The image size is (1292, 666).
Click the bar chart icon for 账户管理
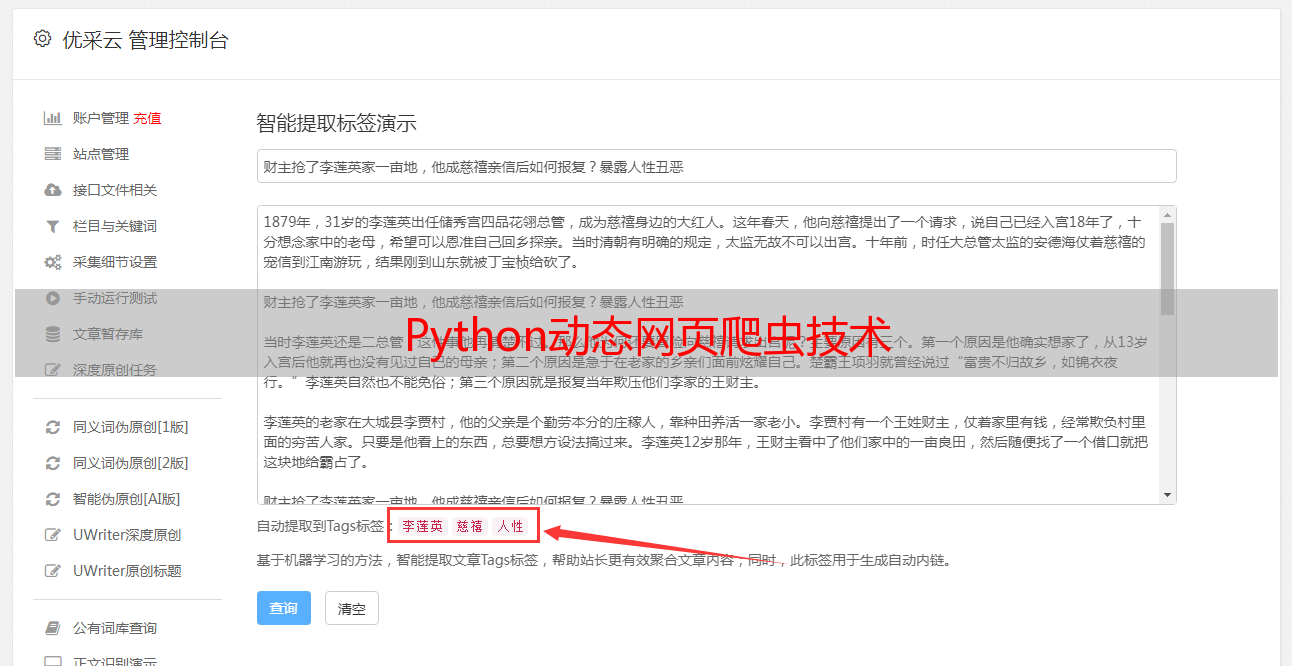point(53,118)
